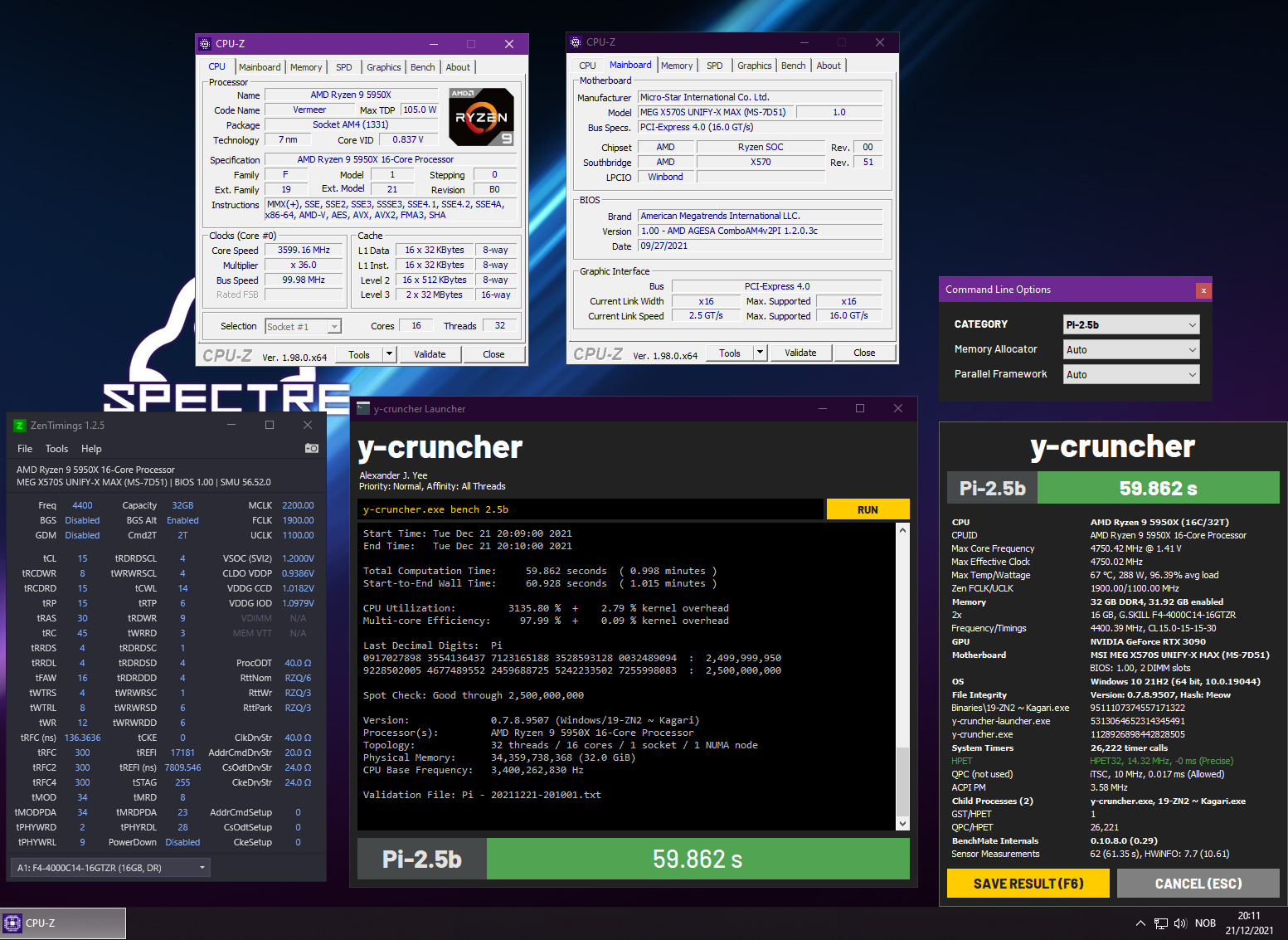Open the Parallel Framework dropdown

[1131, 374]
